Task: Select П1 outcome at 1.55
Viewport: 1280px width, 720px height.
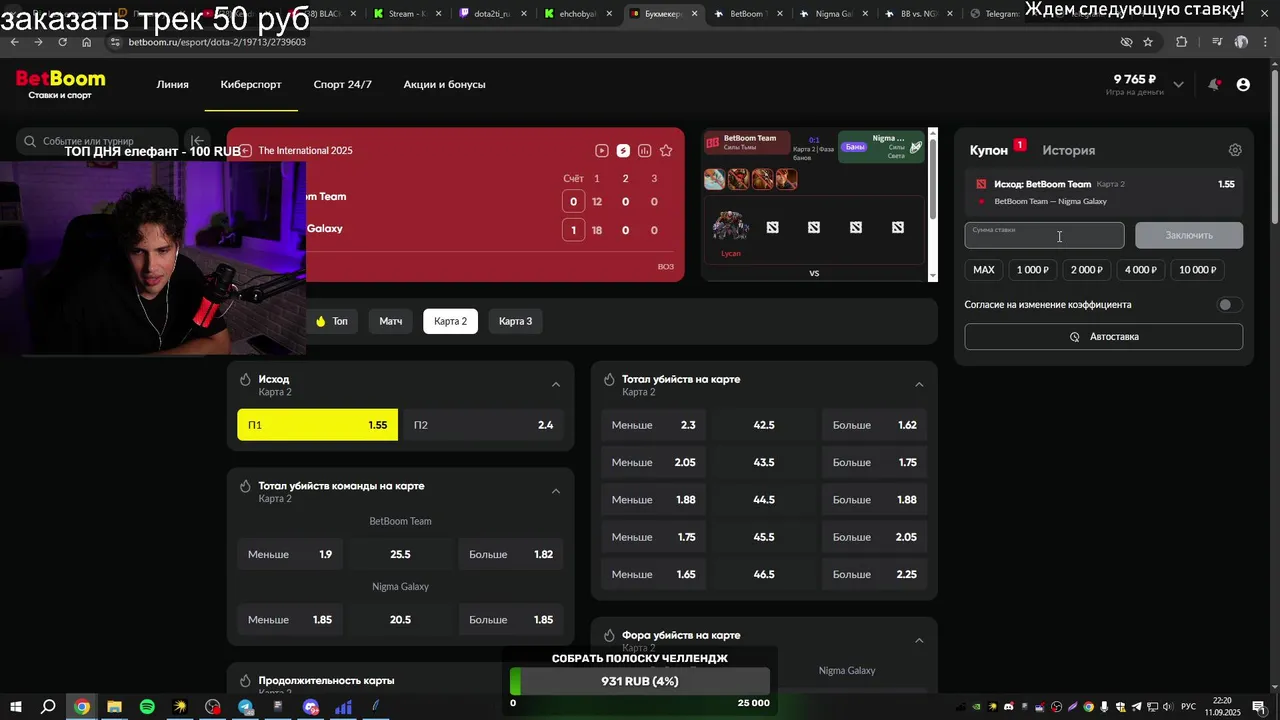Action: pyautogui.click(x=317, y=425)
